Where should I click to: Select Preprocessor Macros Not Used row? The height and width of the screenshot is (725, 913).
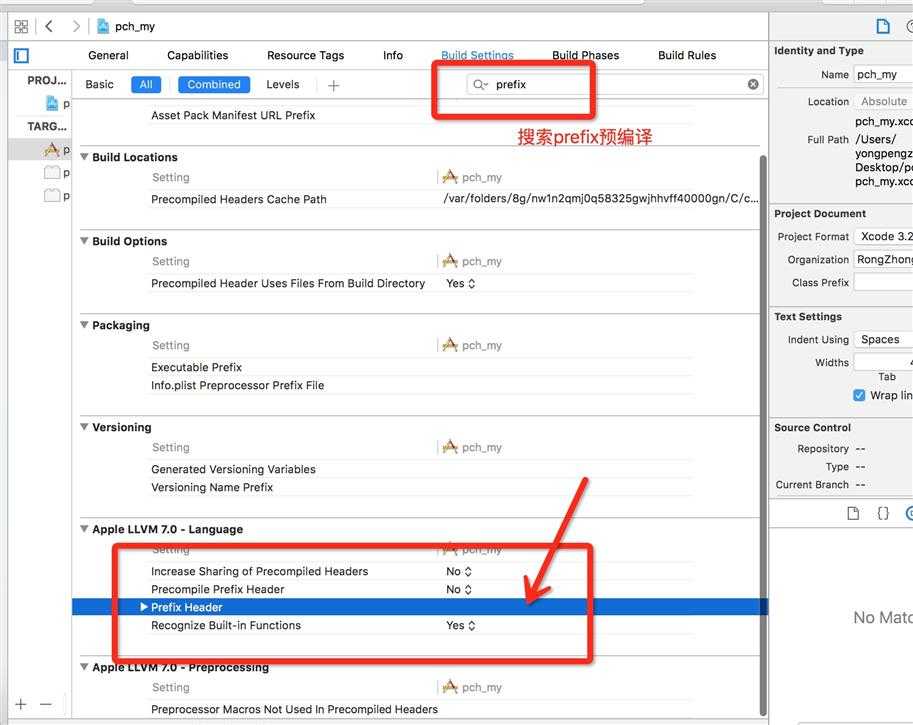[422, 709]
